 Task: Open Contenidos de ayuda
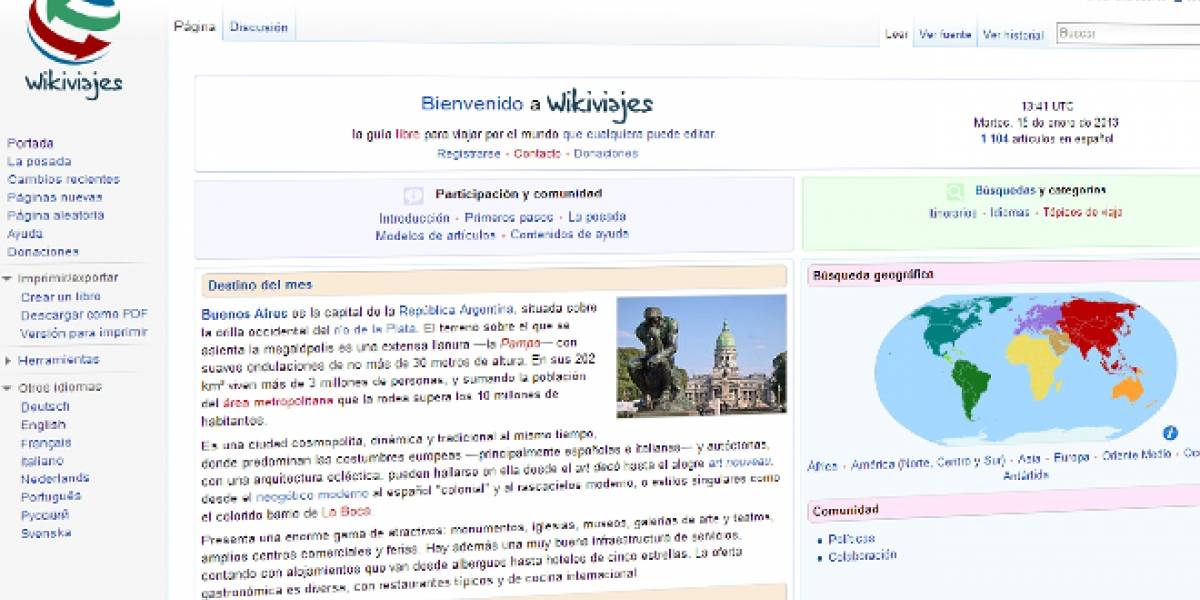[x=569, y=235]
